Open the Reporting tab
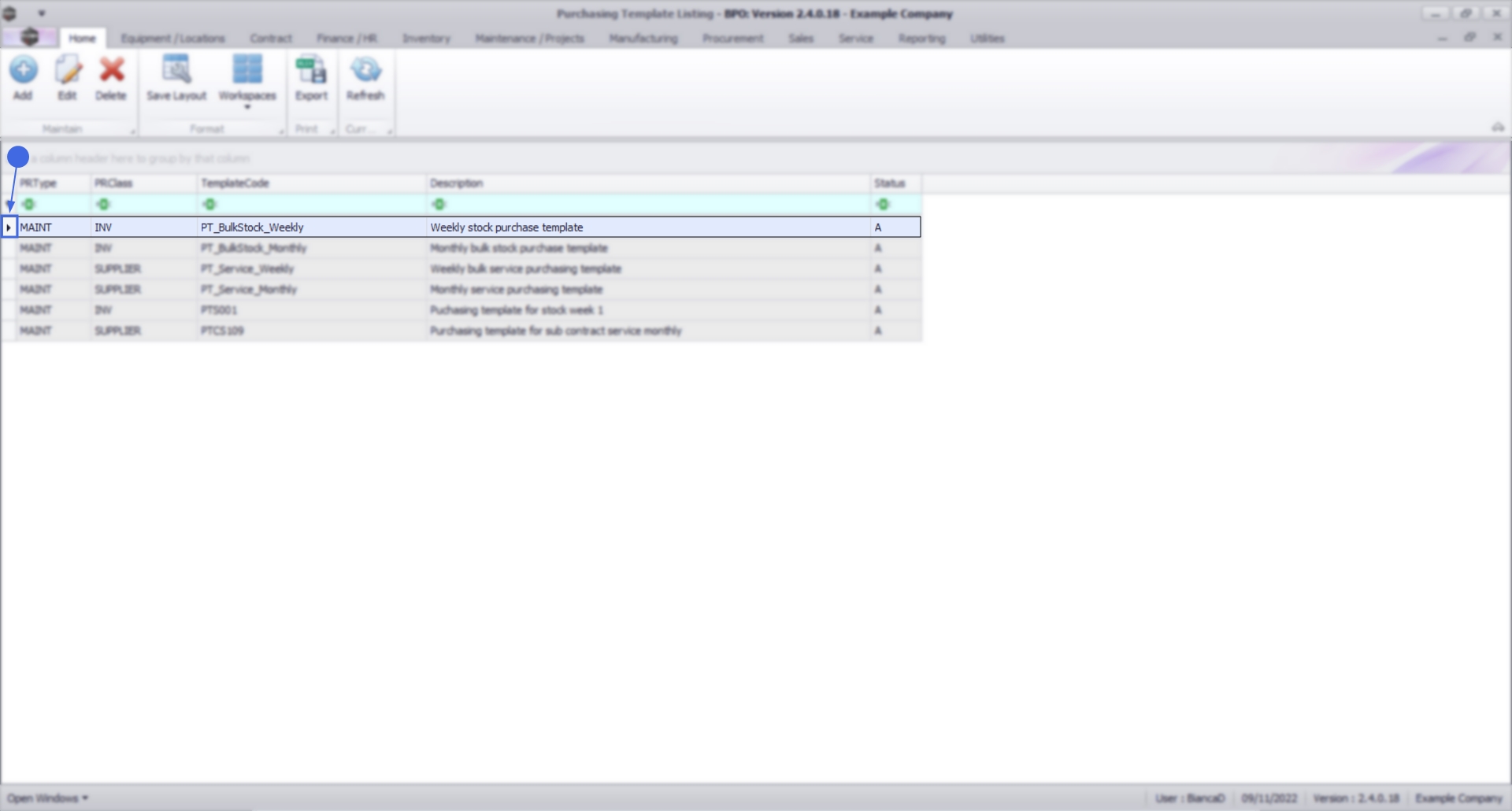 (x=921, y=38)
